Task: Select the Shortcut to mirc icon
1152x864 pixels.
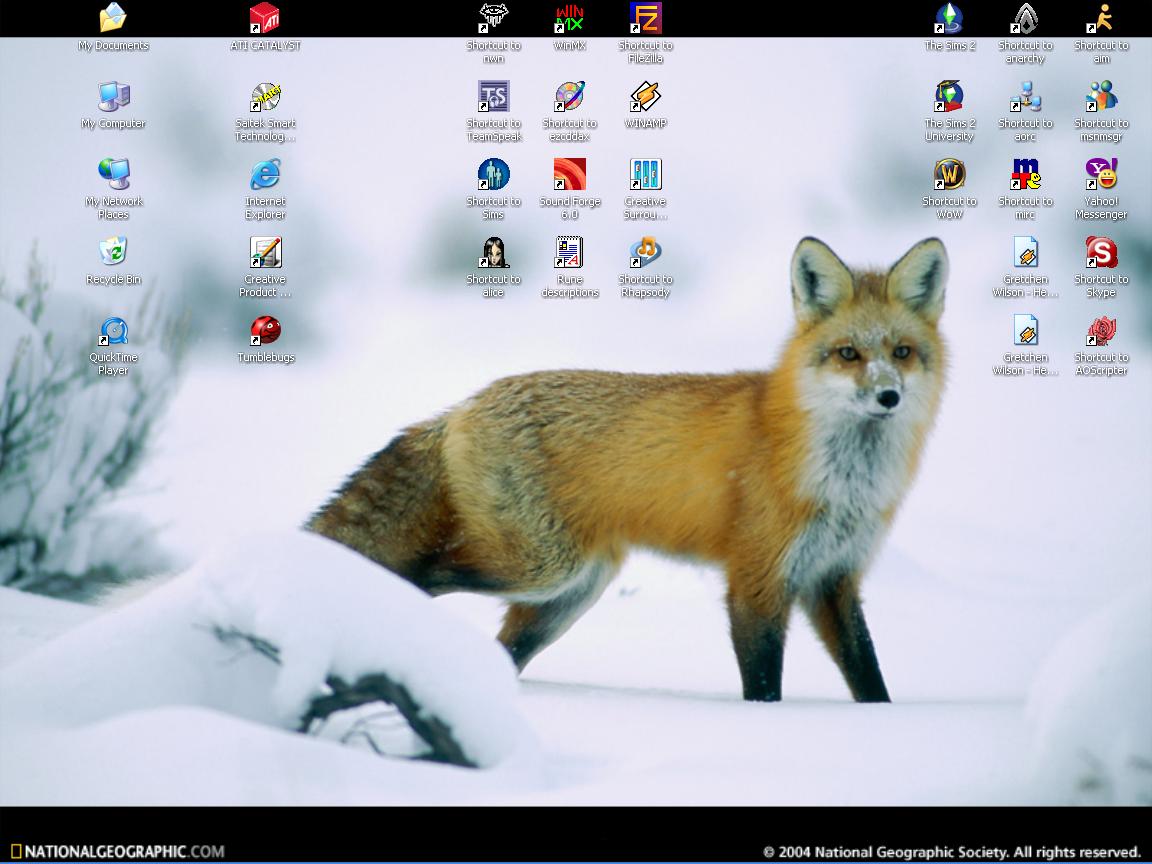Action: [x=1025, y=175]
